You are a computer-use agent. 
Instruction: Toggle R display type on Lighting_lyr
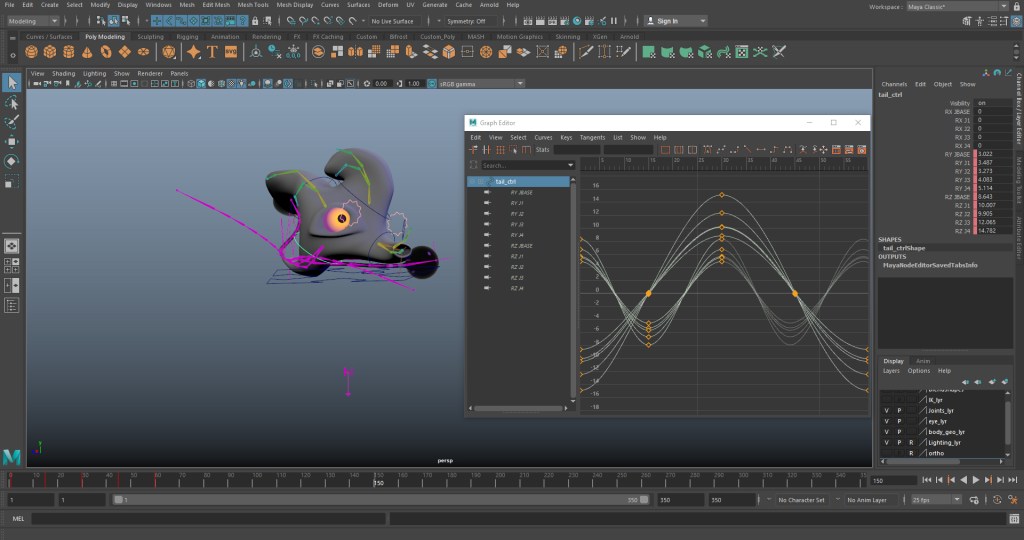pyautogui.click(x=911, y=442)
